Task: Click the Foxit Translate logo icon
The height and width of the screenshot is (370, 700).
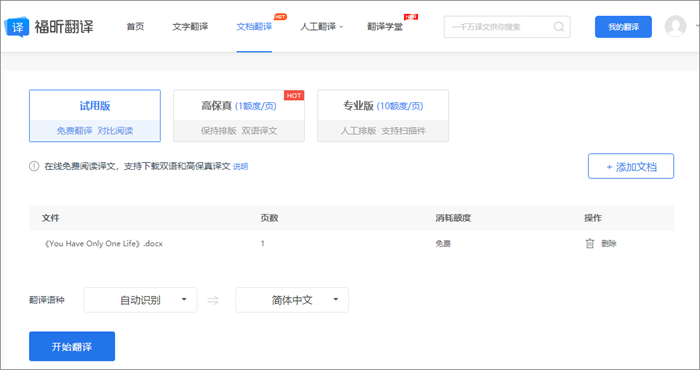Action: coord(17,27)
